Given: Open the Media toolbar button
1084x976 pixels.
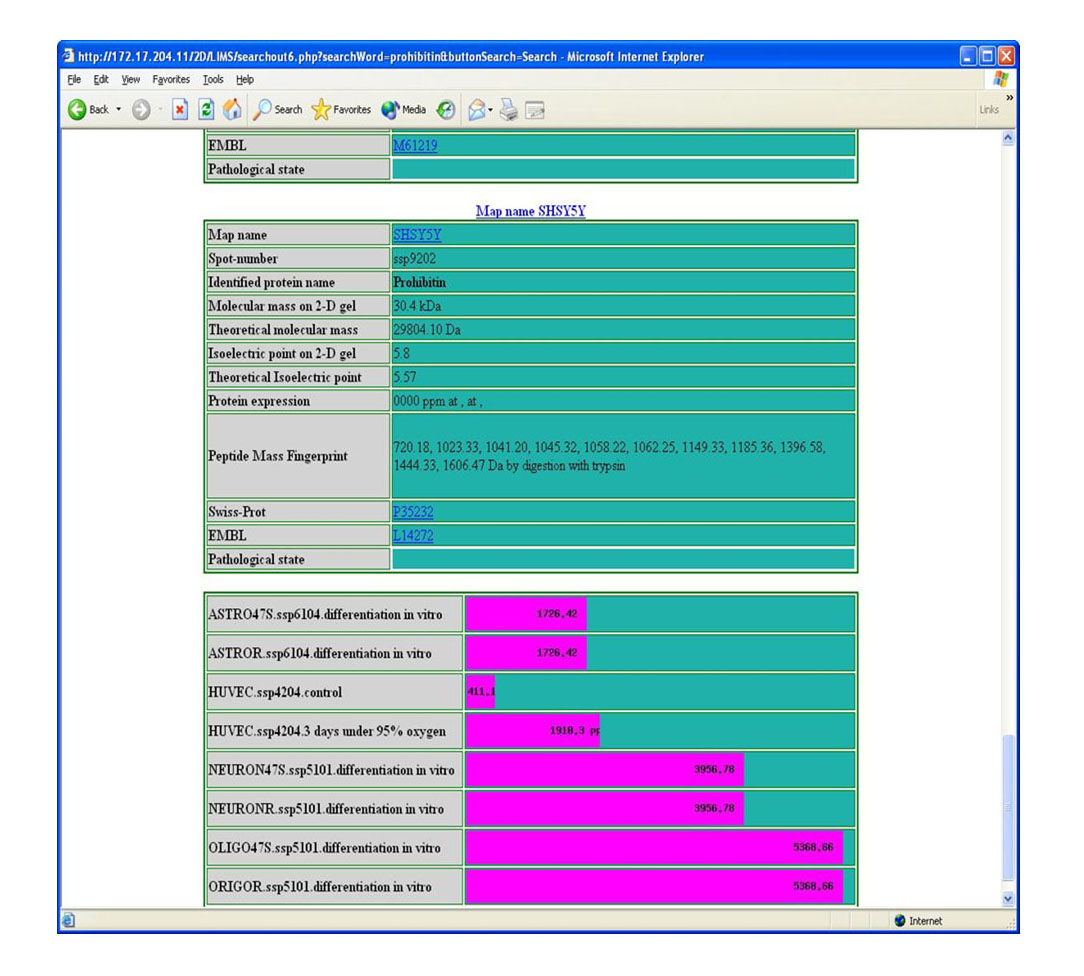Looking at the screenshot, I should (x=404, y=109).
